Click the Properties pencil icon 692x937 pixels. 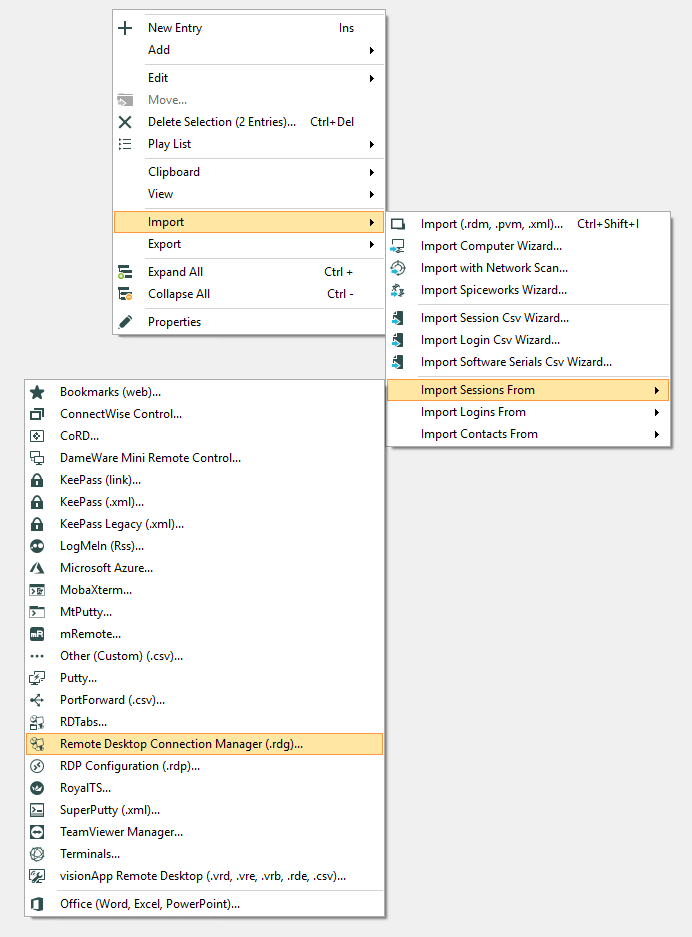click(x=125, y=322)
